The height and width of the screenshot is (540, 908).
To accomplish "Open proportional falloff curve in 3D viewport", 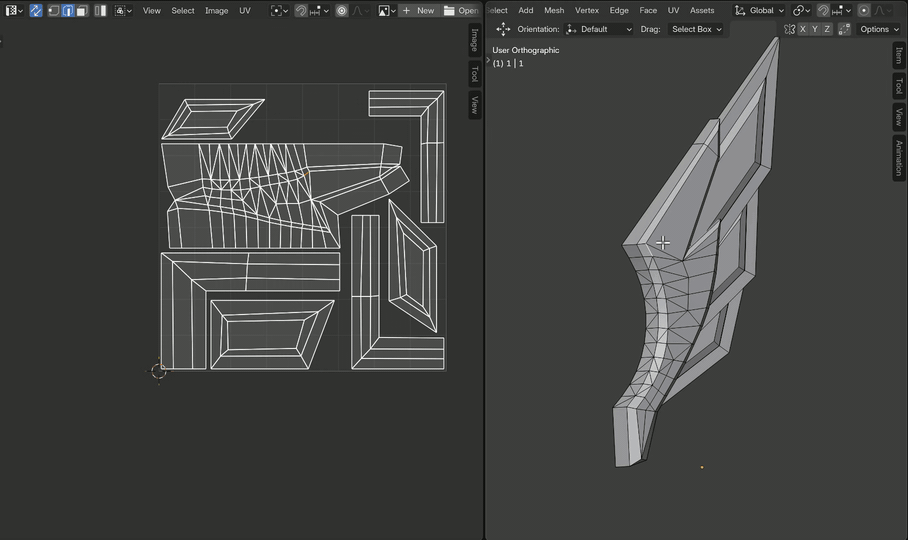I will (x=883, y=10).
